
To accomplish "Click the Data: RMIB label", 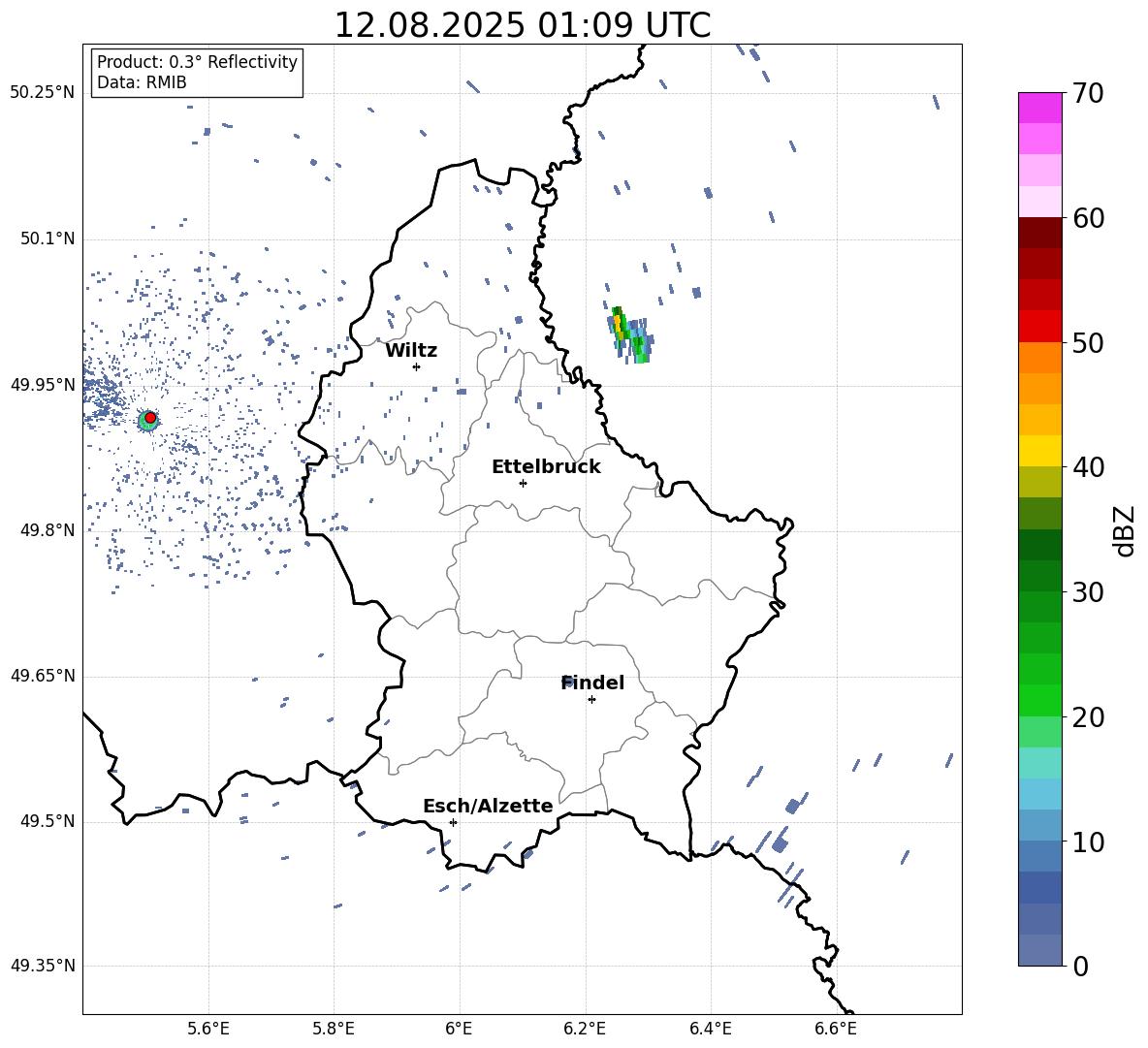I will point(142,82).
